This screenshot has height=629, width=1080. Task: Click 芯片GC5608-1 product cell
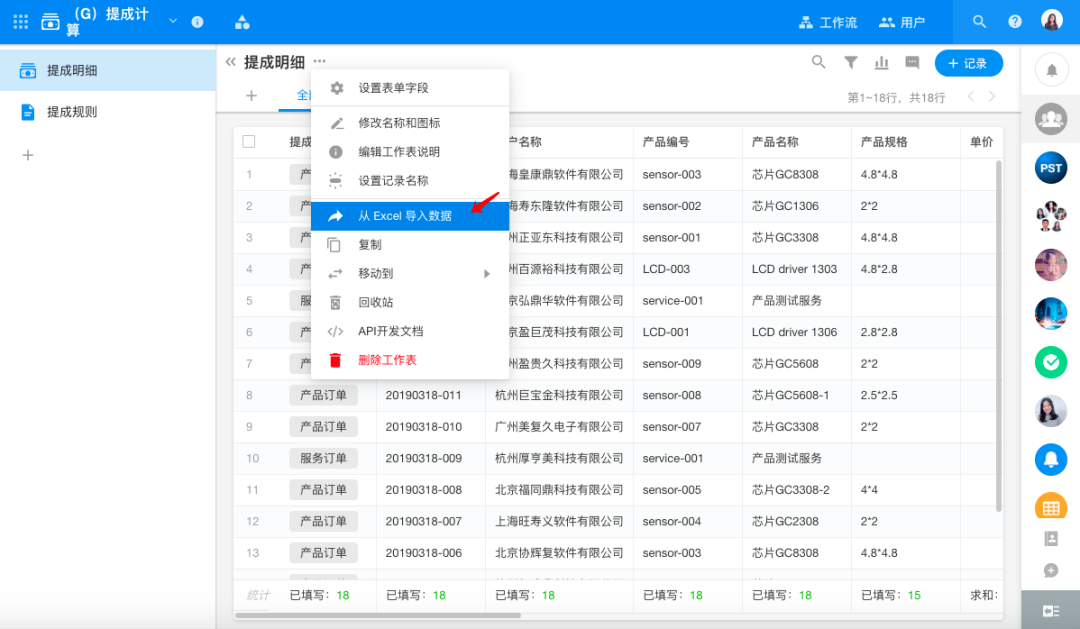790,395
